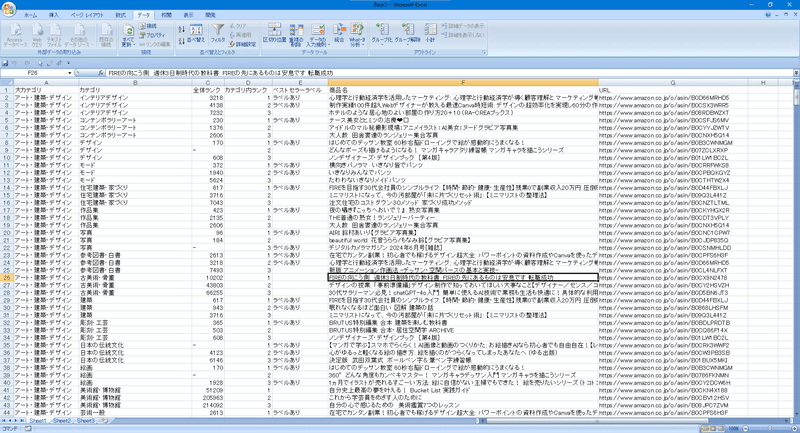Click 重複の削除 remove duplicates
The width and height of the screenshot is (800, 433).
296,35
